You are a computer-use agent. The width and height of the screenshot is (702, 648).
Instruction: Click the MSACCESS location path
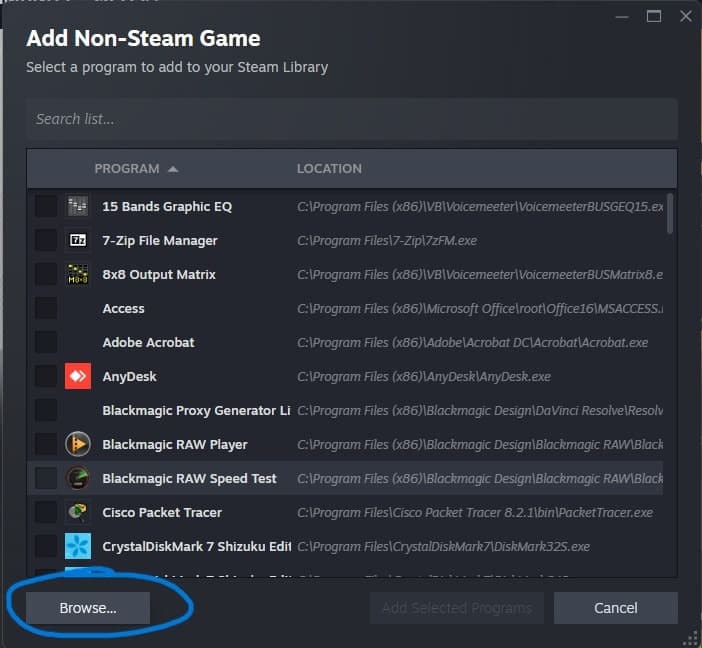tap(480, 309)
